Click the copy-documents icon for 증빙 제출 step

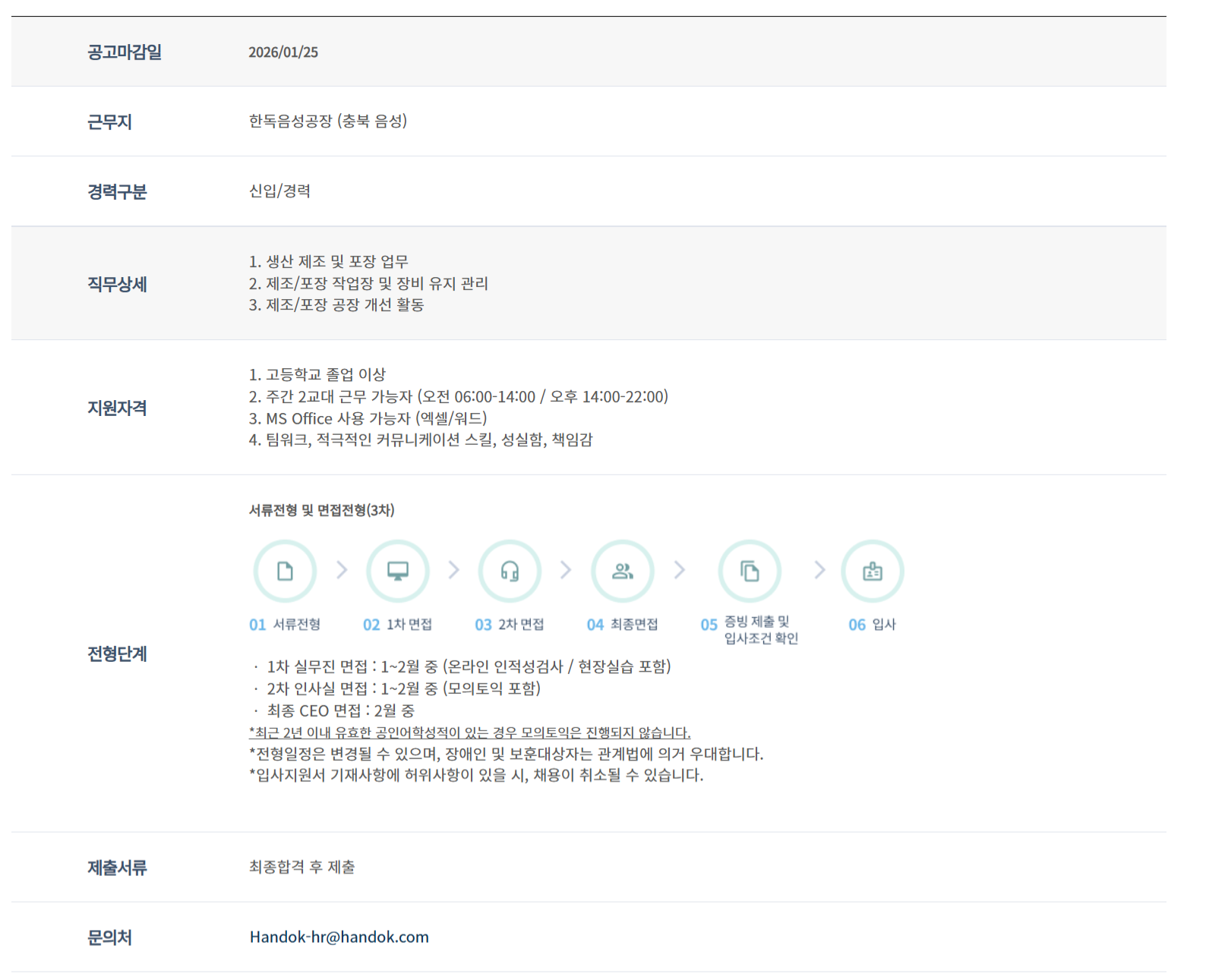click(x=750, y=571)
